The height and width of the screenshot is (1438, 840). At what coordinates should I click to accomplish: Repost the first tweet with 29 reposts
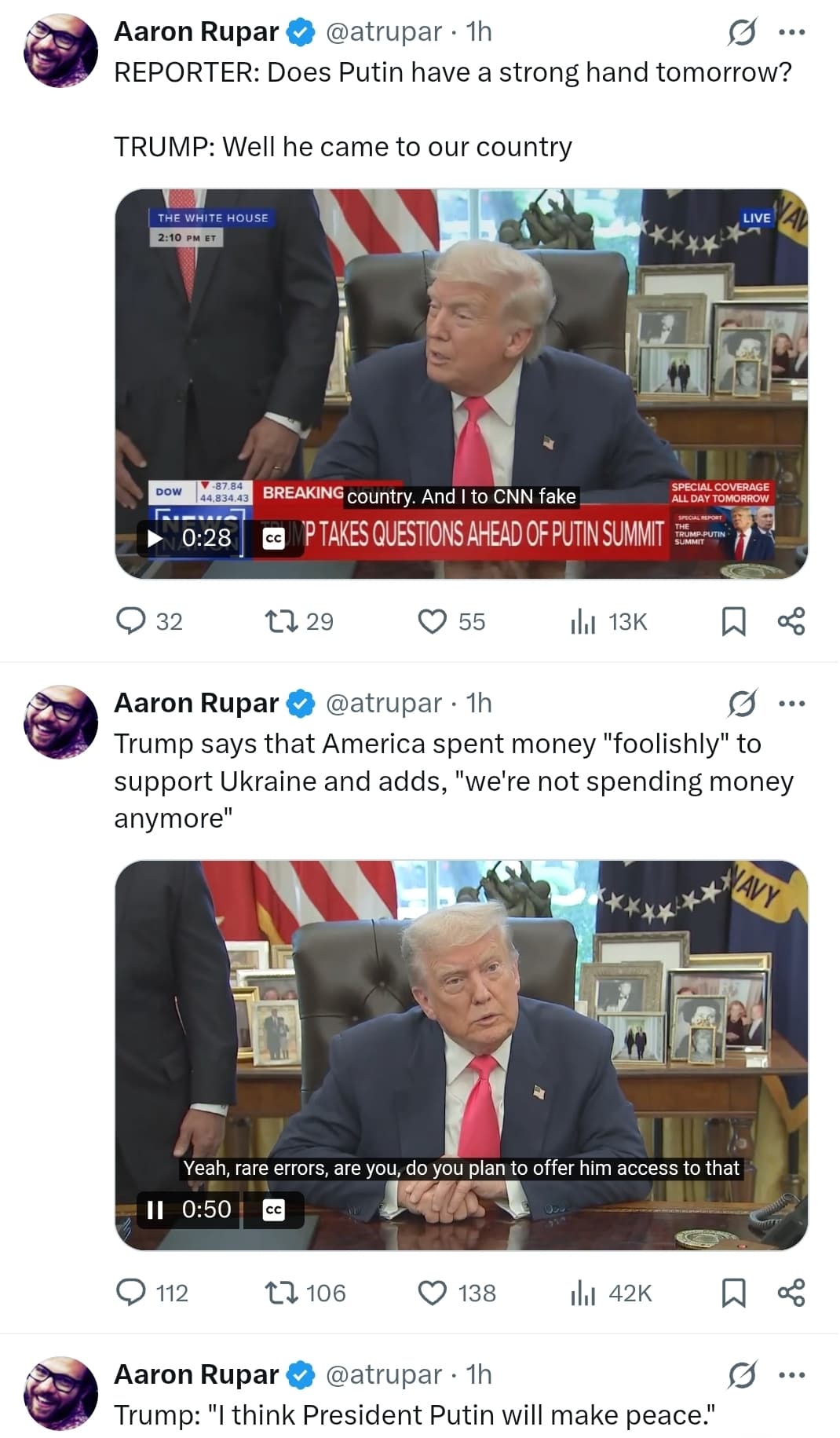[x=281, y=621]
